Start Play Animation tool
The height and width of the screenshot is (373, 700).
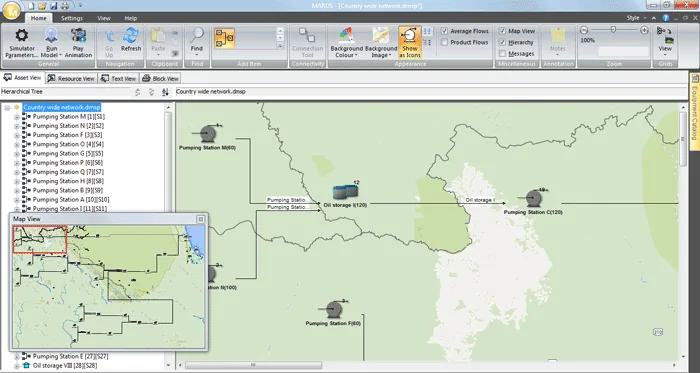click(79, 35)
